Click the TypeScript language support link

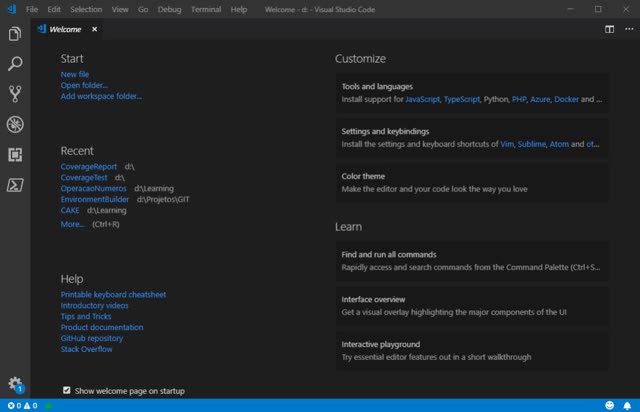pyautogui.click(x=462, y=99)
